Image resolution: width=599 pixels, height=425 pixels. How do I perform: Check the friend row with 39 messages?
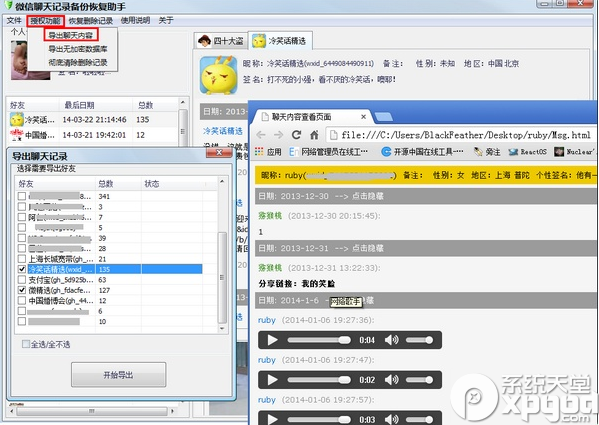pos(22,238)
